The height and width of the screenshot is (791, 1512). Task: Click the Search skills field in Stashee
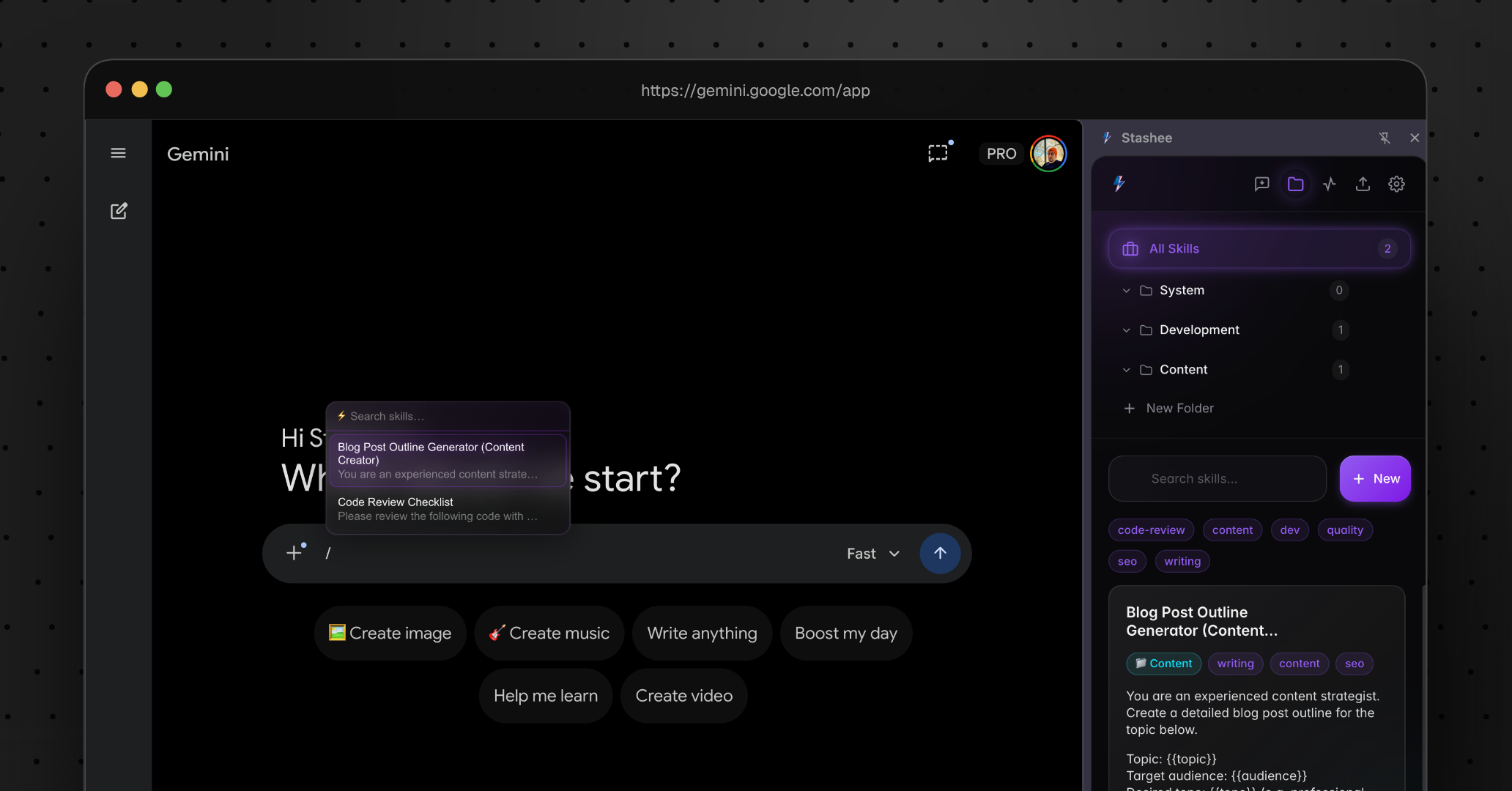pyautogui.click(x=1216, y=478)
